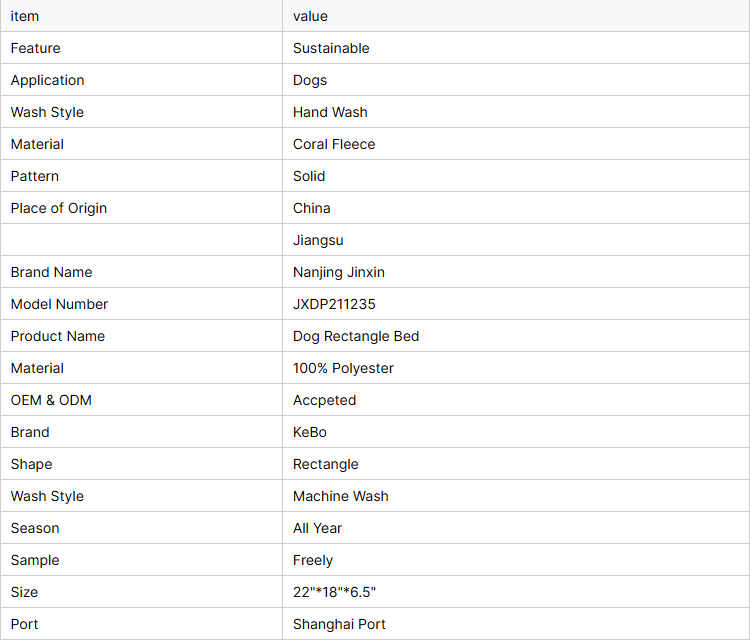750x642 pixels.
Task: Select the 'All Year' season value
Action: pos(318,528)
